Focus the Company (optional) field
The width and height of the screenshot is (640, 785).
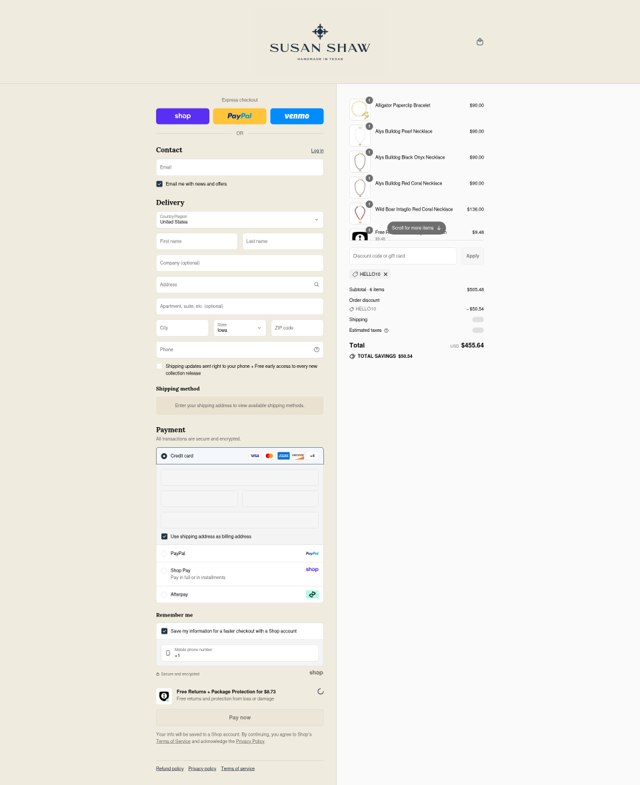(x=239, y=263)
